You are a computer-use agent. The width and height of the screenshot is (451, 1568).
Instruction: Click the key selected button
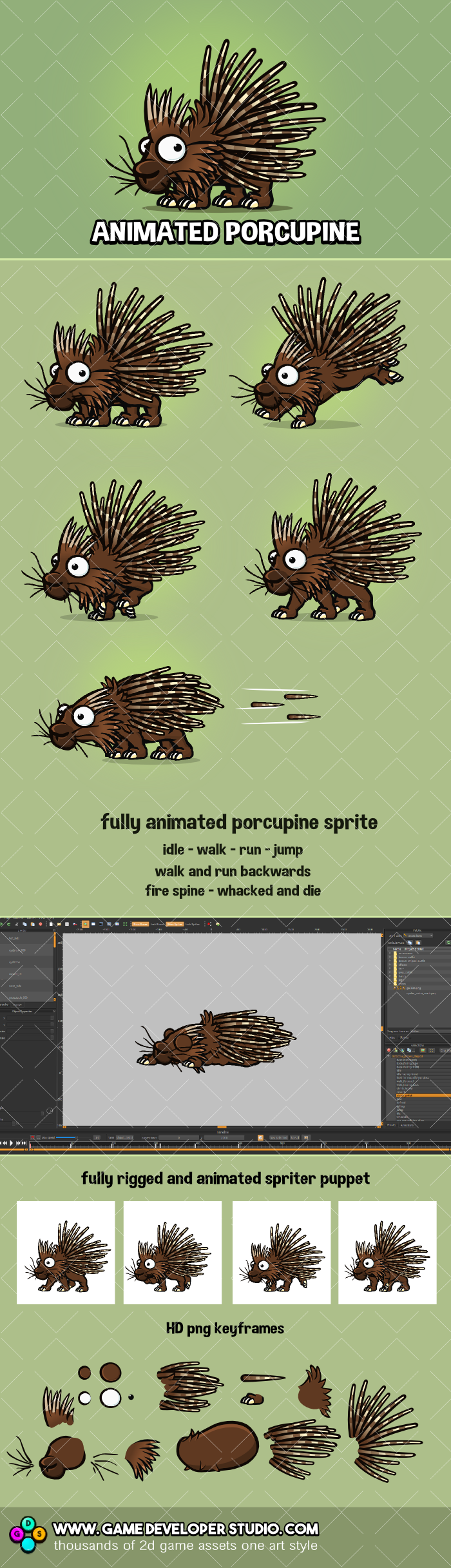(279, 1137)
